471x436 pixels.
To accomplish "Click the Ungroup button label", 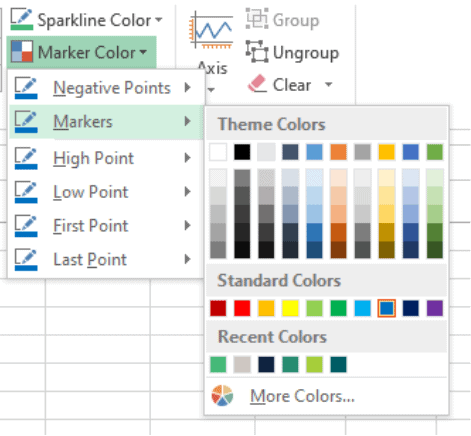I will 306,53.
